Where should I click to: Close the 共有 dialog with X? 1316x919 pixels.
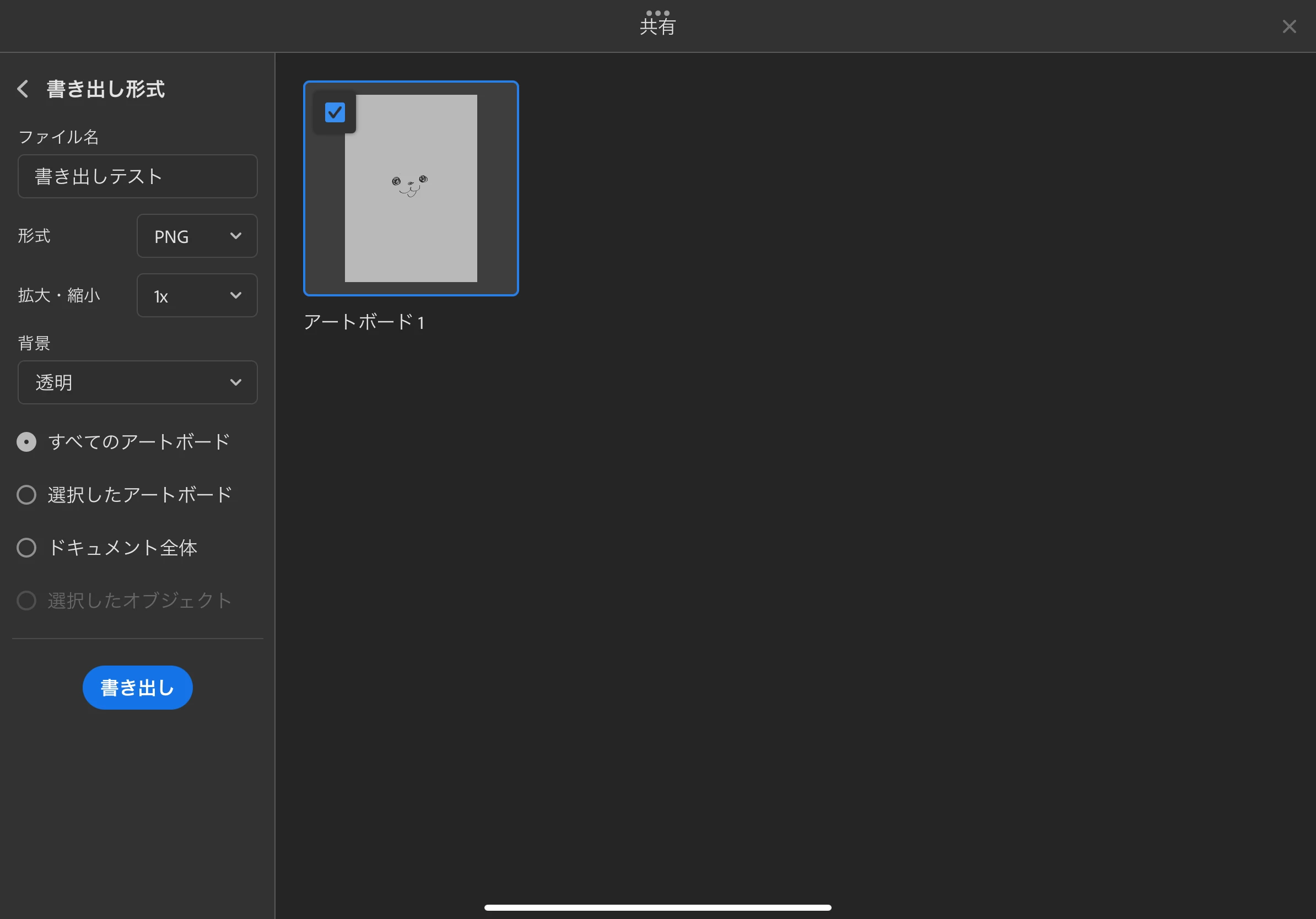pos(1289,26)
